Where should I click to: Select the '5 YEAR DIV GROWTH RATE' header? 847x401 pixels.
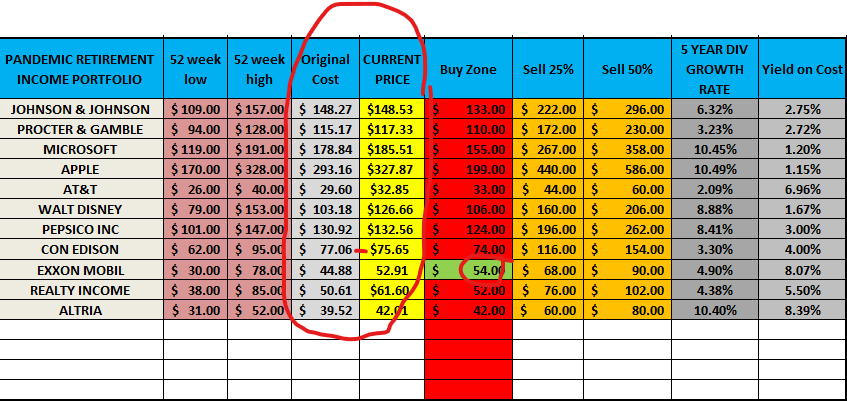click(x=715, y=69)
